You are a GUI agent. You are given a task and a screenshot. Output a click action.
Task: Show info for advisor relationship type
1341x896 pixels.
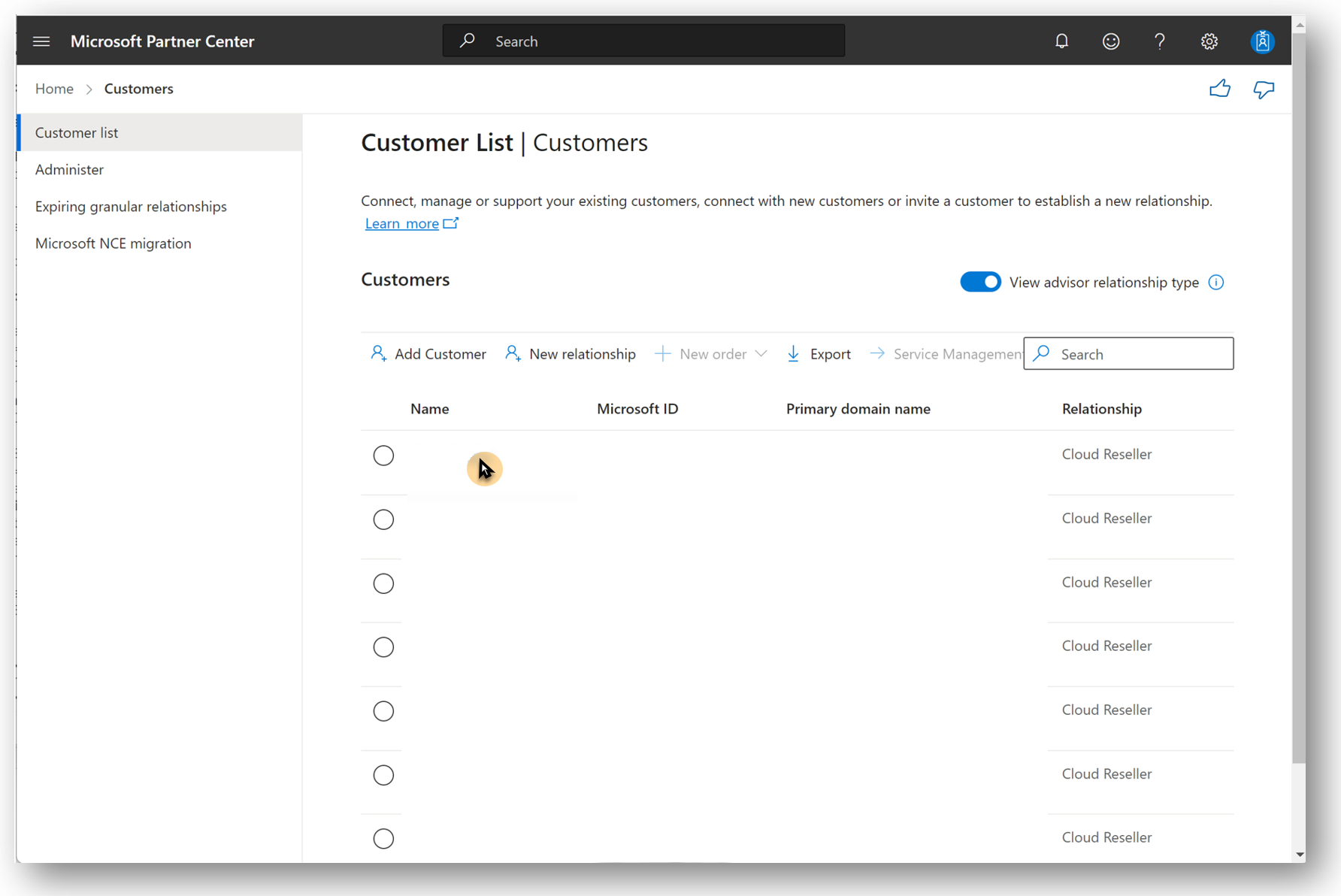[x=1215, y=282]
